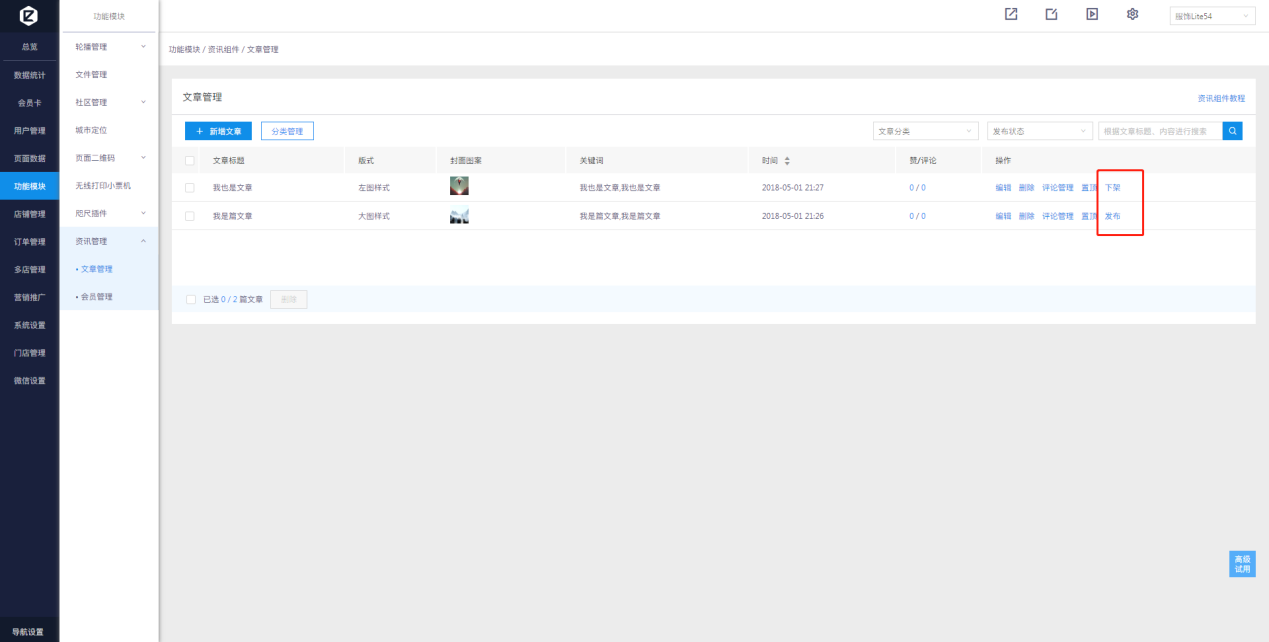Click the edit pencil icon in top bar

[1051, 14]
